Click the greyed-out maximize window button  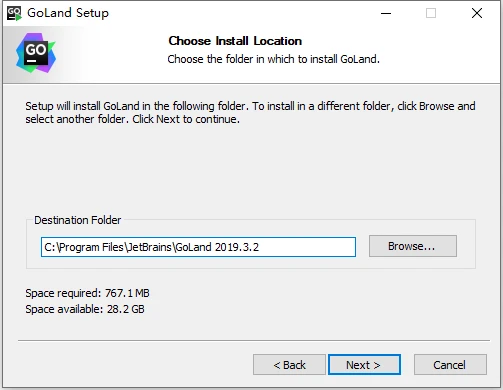[431, 13]
